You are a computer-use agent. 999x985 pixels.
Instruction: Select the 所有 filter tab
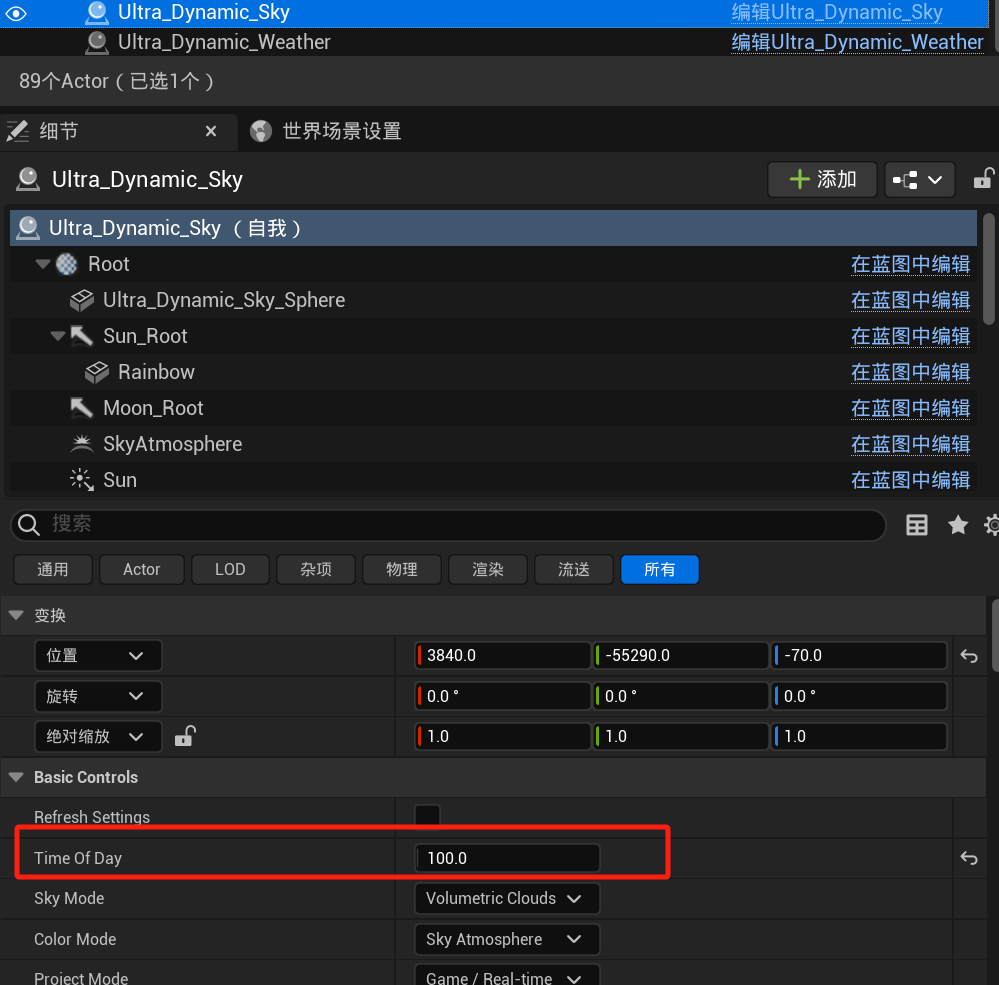click(x=660, y=570)
